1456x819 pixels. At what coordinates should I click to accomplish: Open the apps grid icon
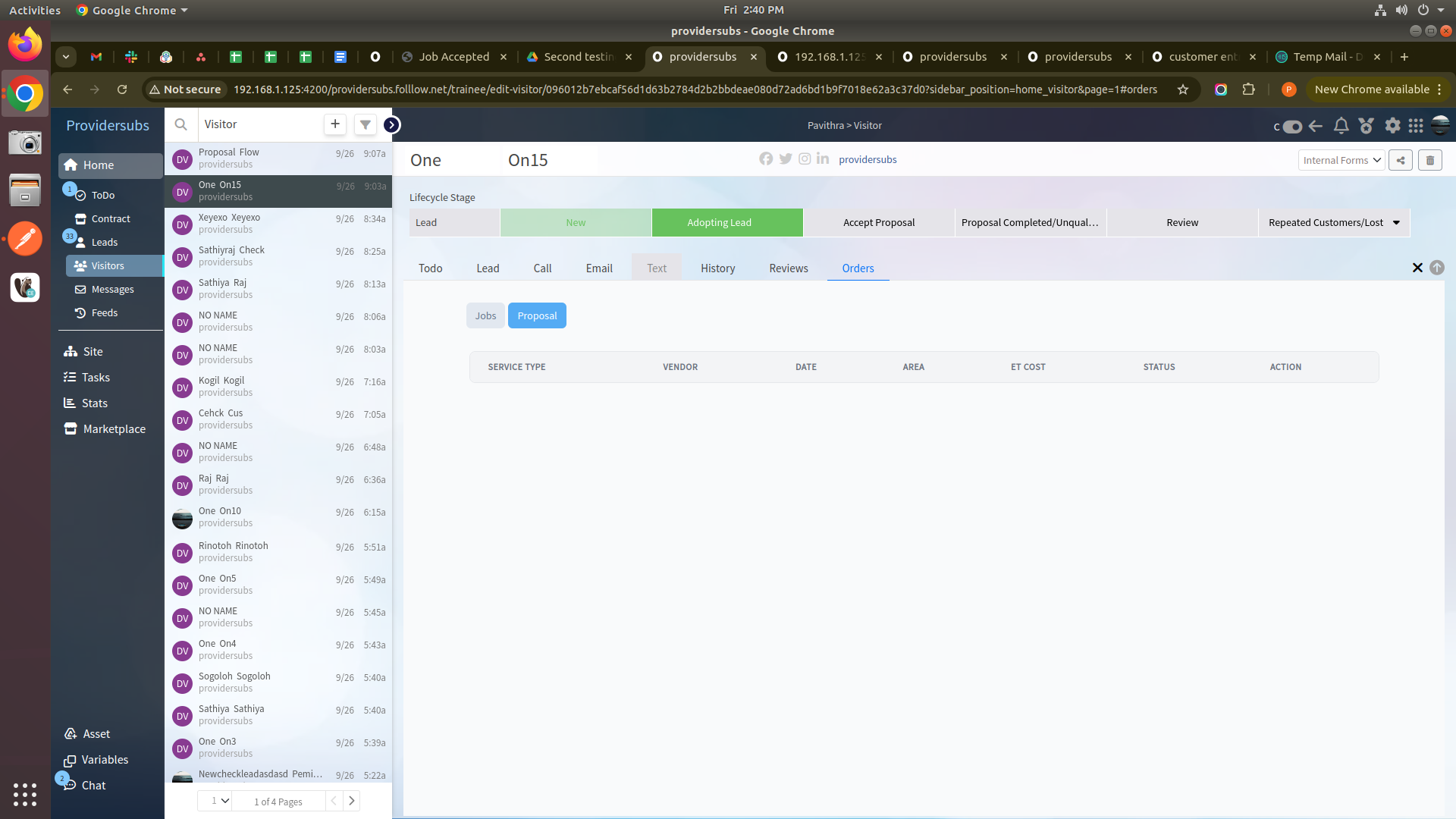pyautogui.click(x=1416, y=126)
